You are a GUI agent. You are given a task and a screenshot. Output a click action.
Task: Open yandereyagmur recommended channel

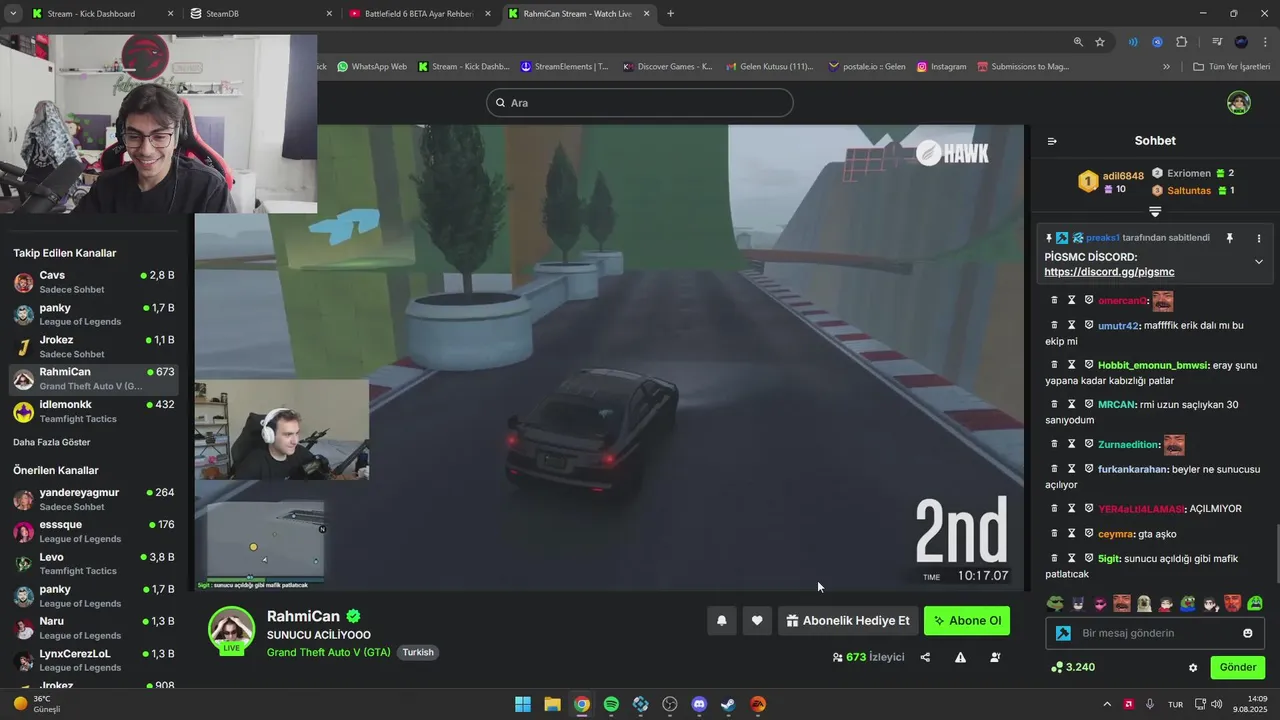point(95,499)
